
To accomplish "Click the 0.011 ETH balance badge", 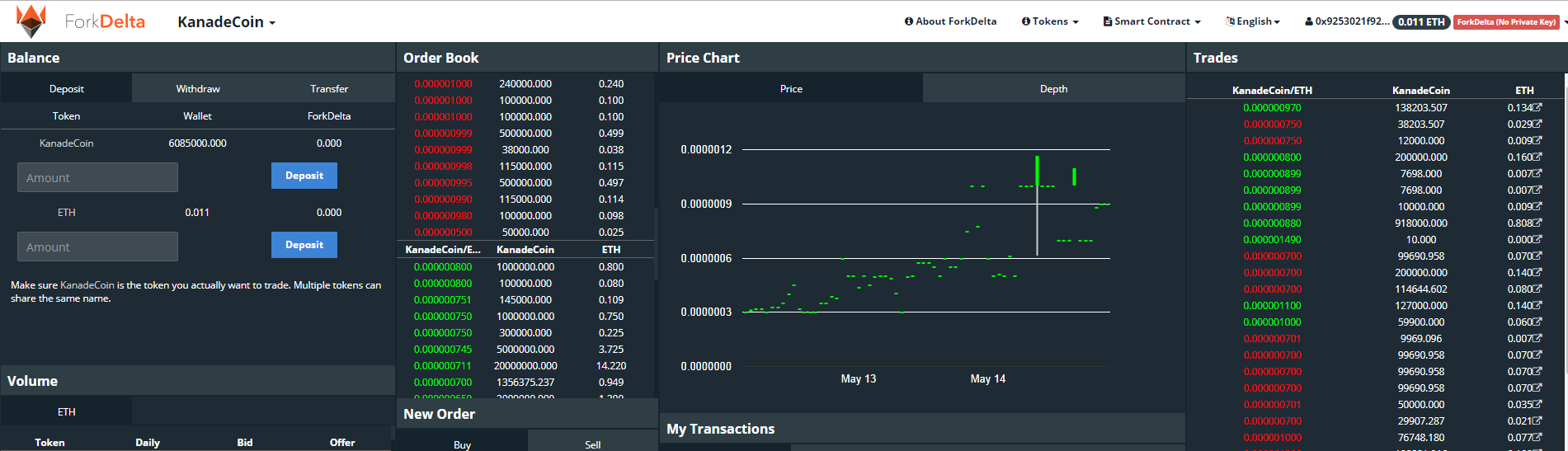I will tap(1421, 21).
